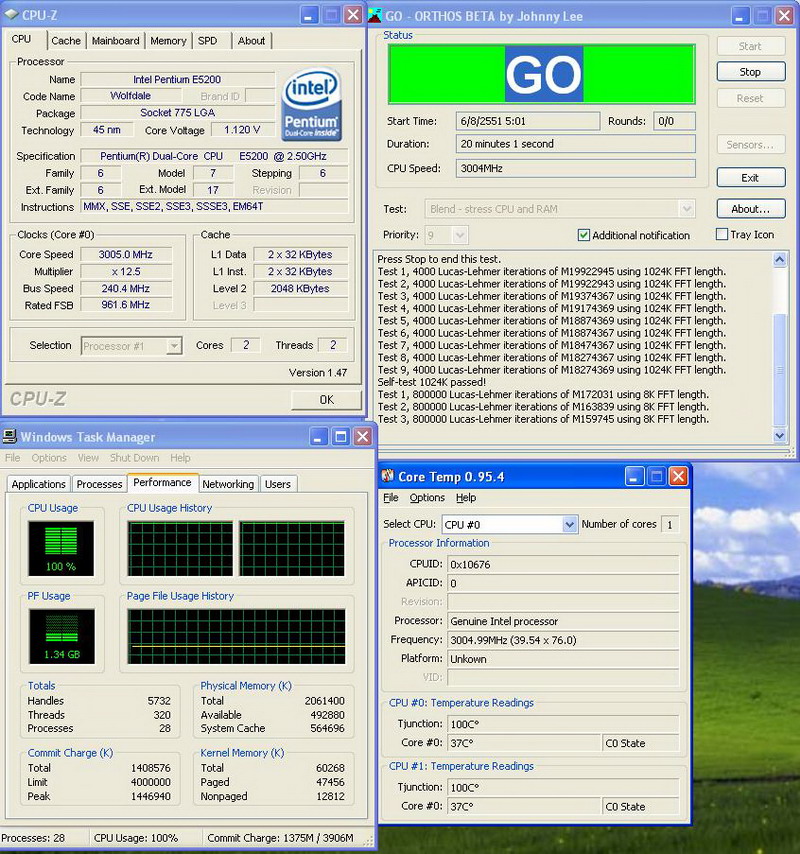Open the Networking tab in Task Manager
This screenshot has width=800, height=854.
pyautogui.click(x=228, y=484)
